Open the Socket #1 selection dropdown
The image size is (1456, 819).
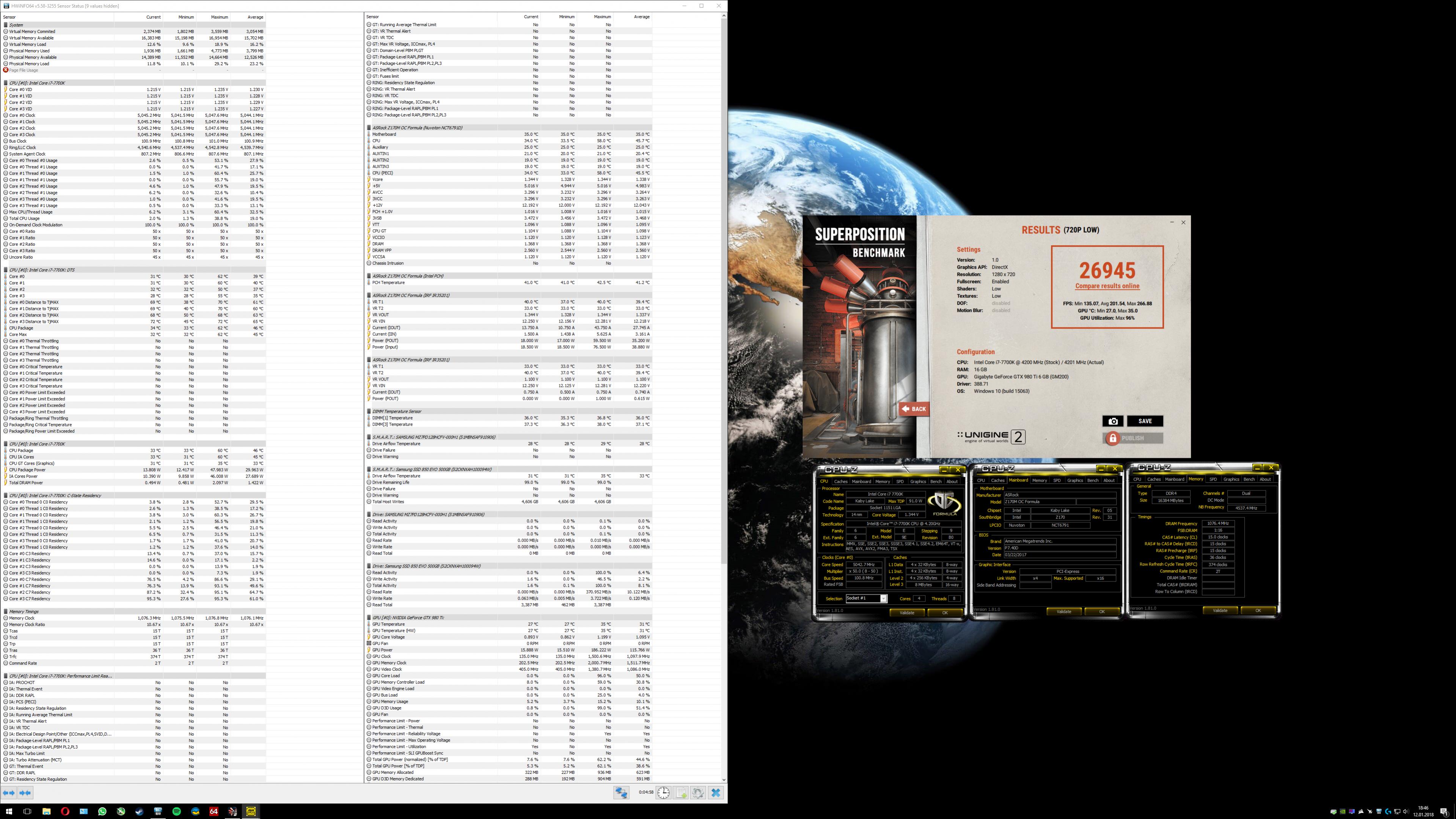click(883, 598)
